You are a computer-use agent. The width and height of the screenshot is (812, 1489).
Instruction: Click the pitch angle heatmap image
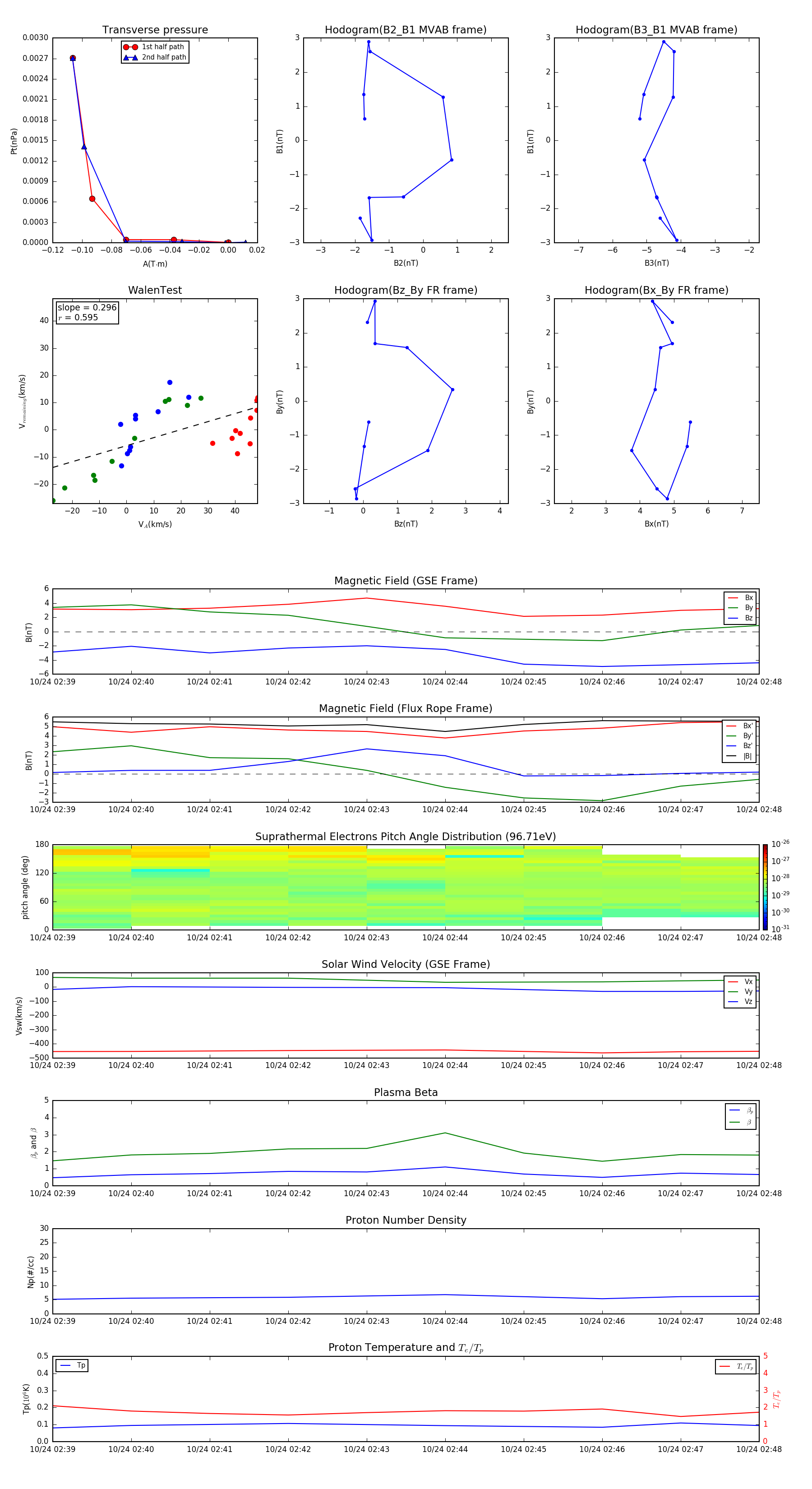click(406, 887)
